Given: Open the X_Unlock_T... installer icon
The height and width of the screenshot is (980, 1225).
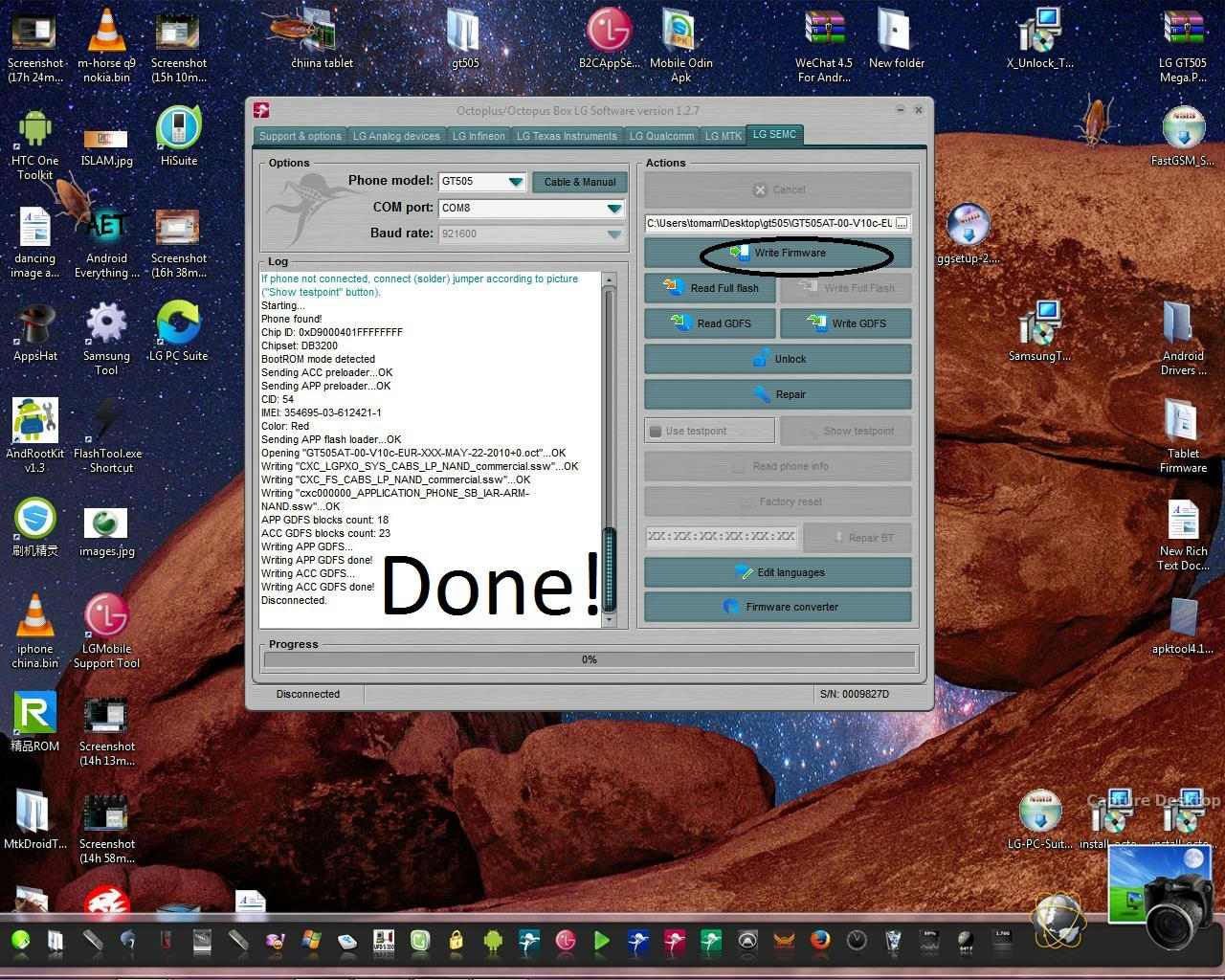Looking at the screenshot, I should [1040, 39].
